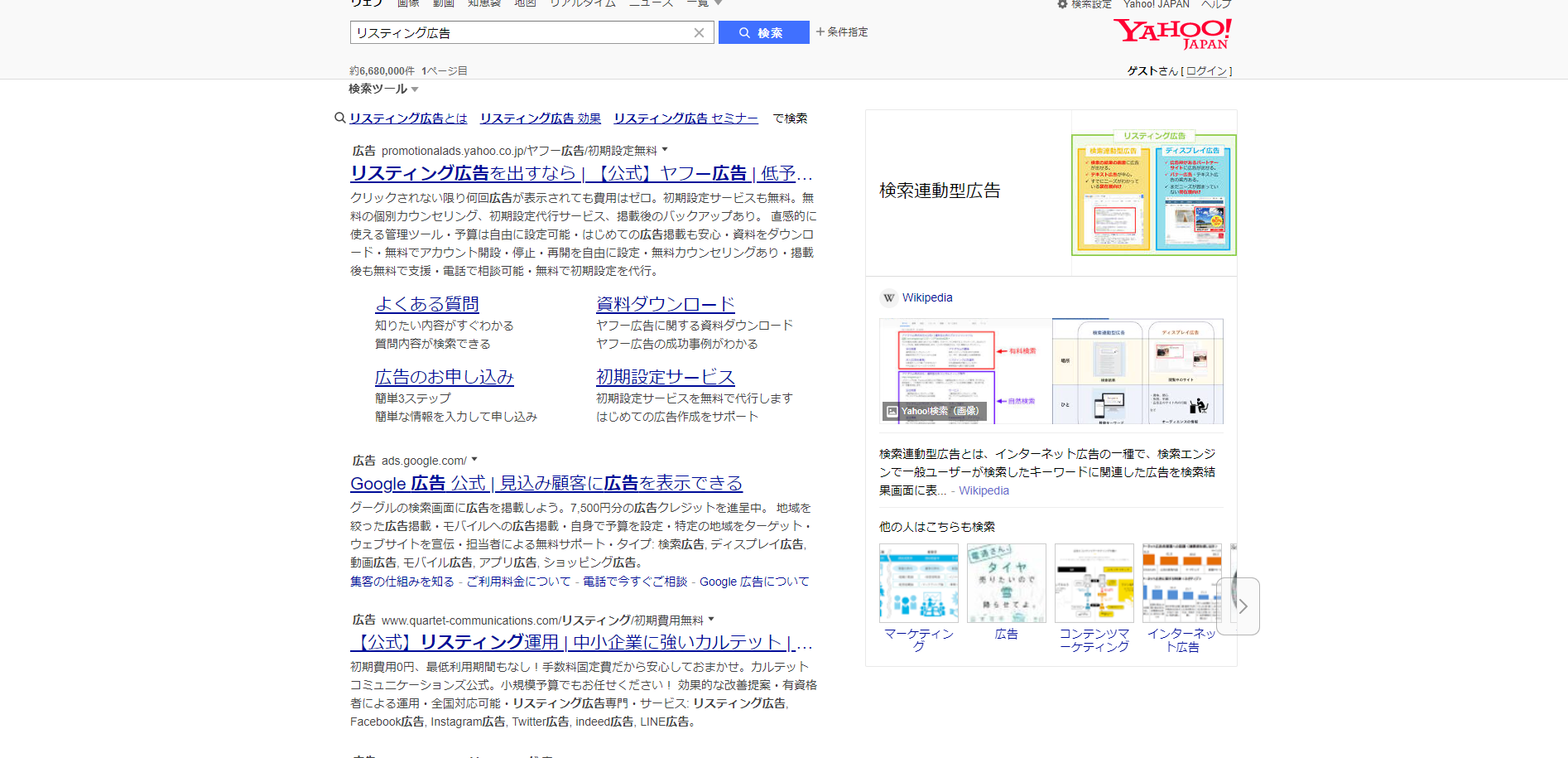Click the 検索連動型広告 panel title

point(940,191)
